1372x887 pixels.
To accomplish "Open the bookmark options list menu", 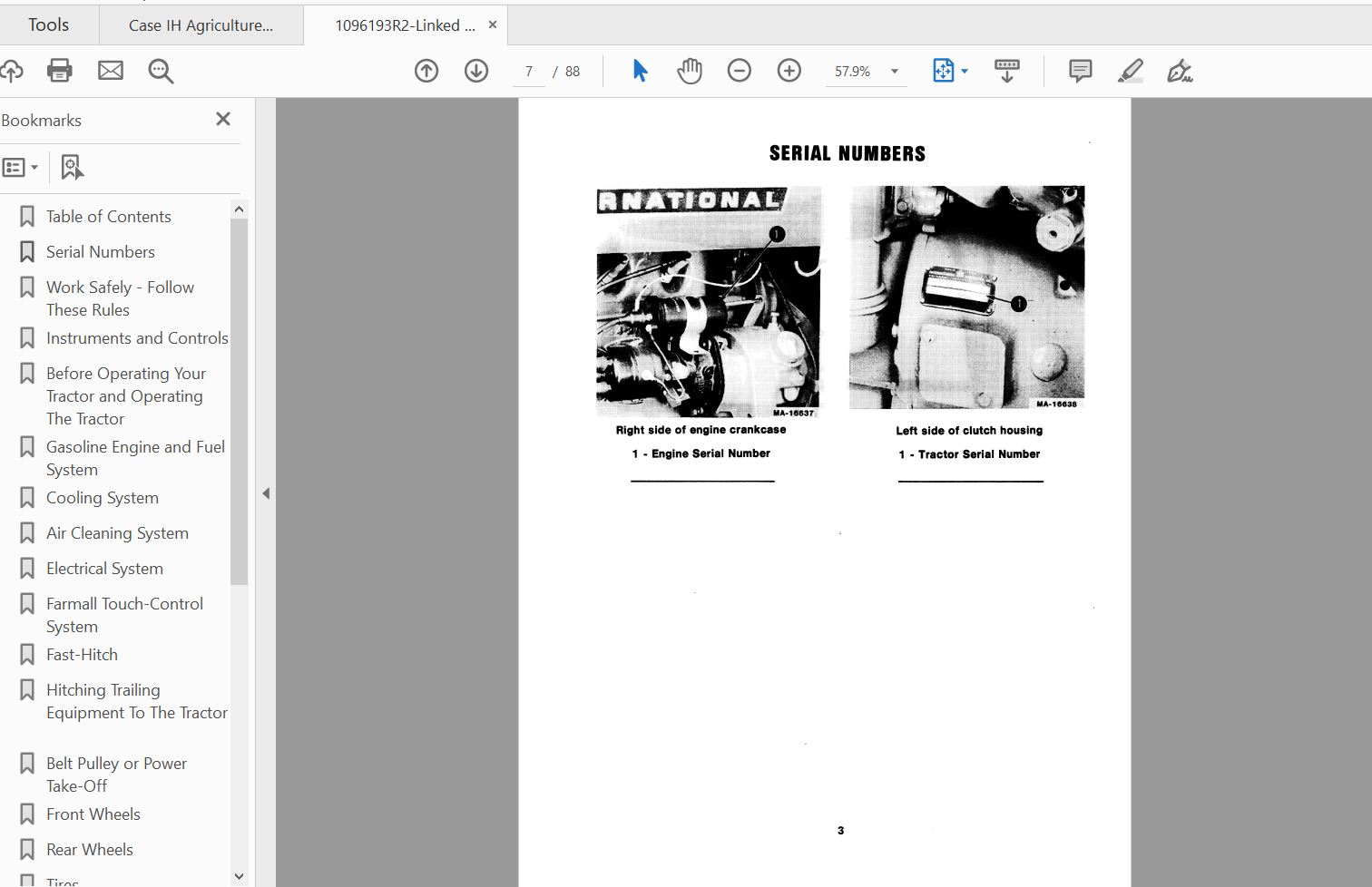I will click(x=20, y=167).
